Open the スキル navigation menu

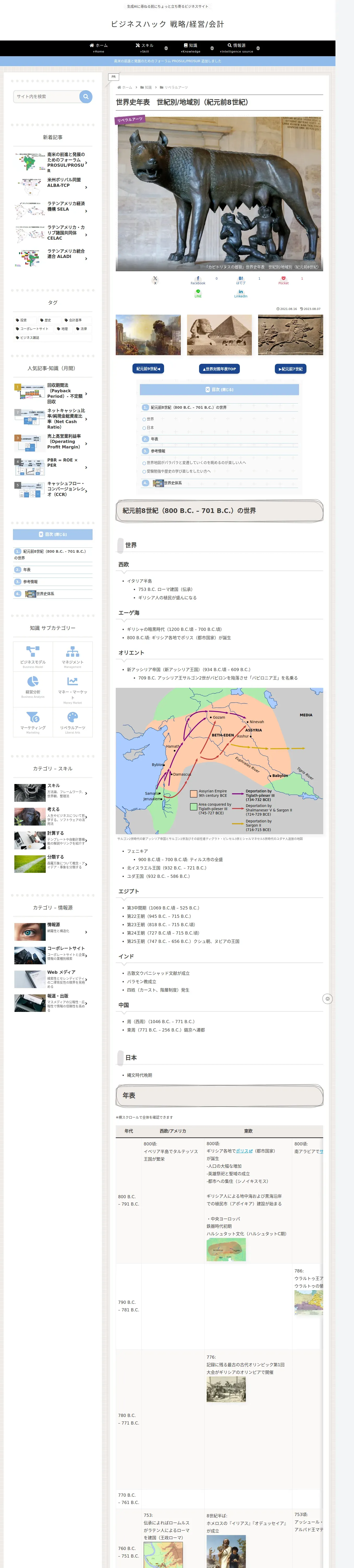[145, 48]
